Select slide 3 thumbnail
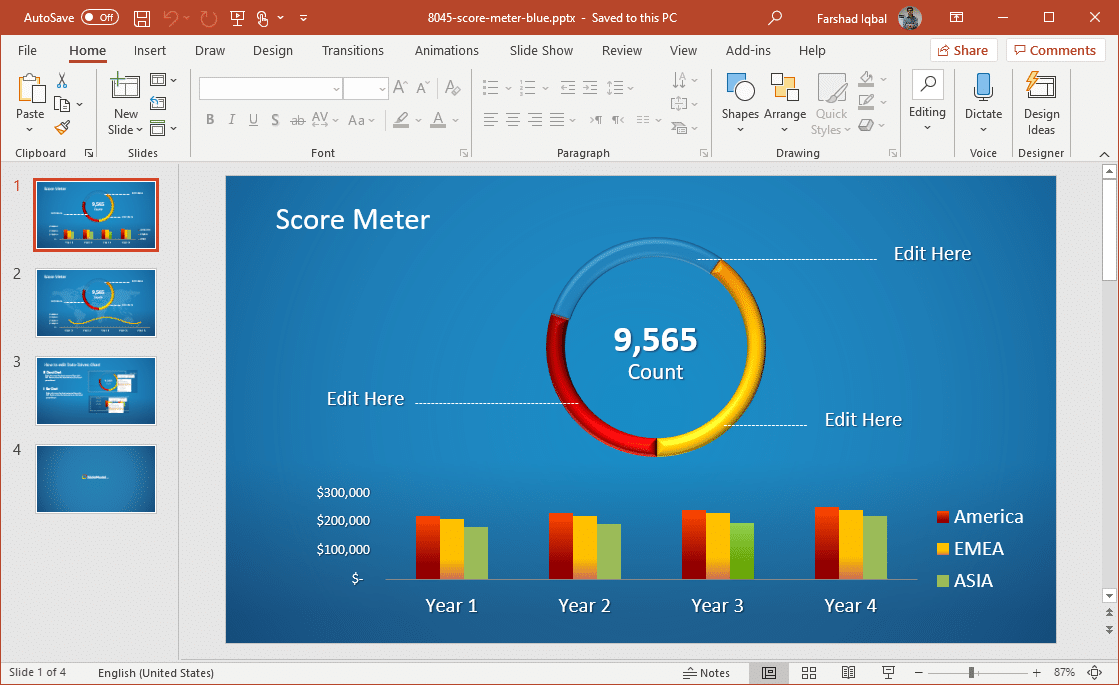Screen dimensions: 1119x685 [x=96, y=391]
